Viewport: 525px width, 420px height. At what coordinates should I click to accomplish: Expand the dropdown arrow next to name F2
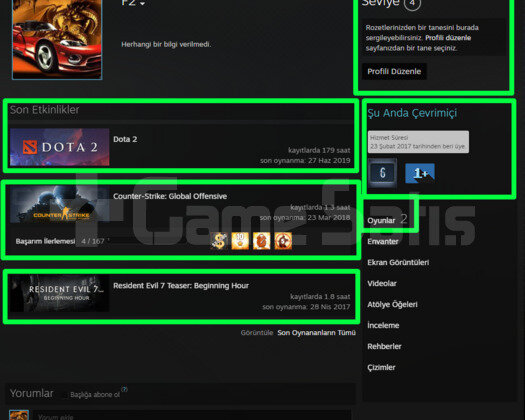pyautogui.click(x=143, y=4)
